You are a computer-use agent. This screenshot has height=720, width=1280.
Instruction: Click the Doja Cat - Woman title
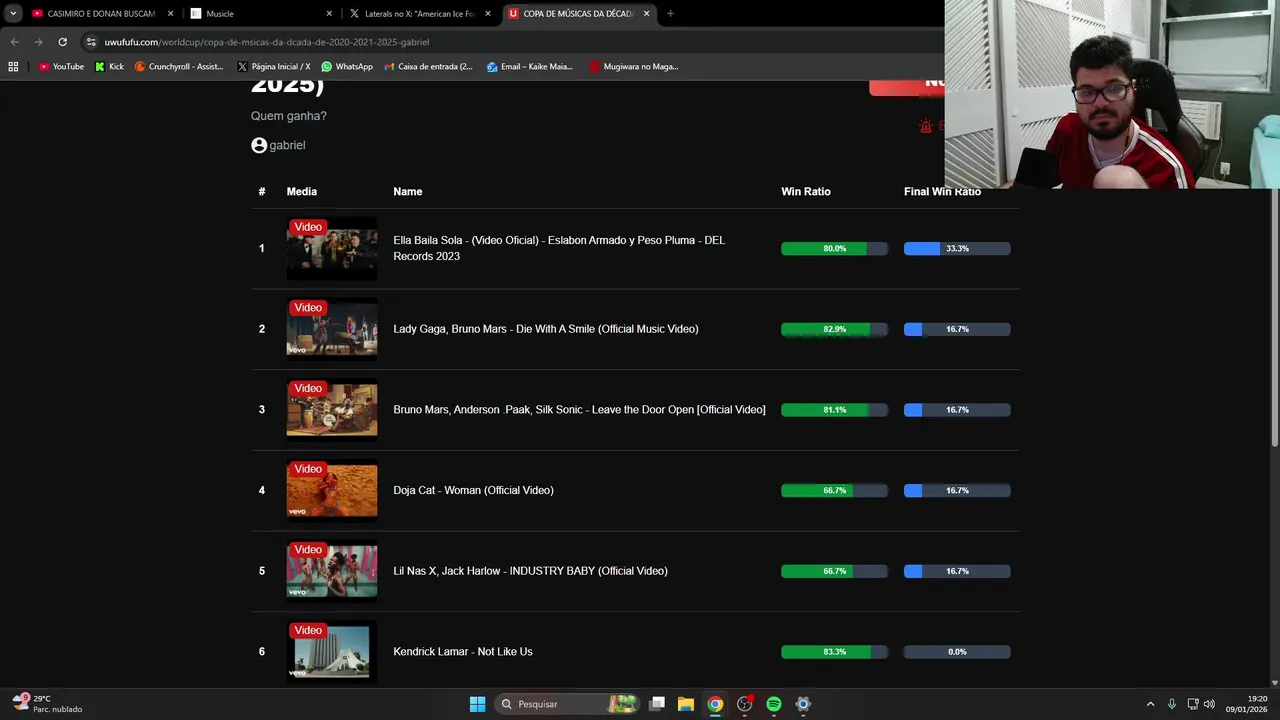coord(473,490)
